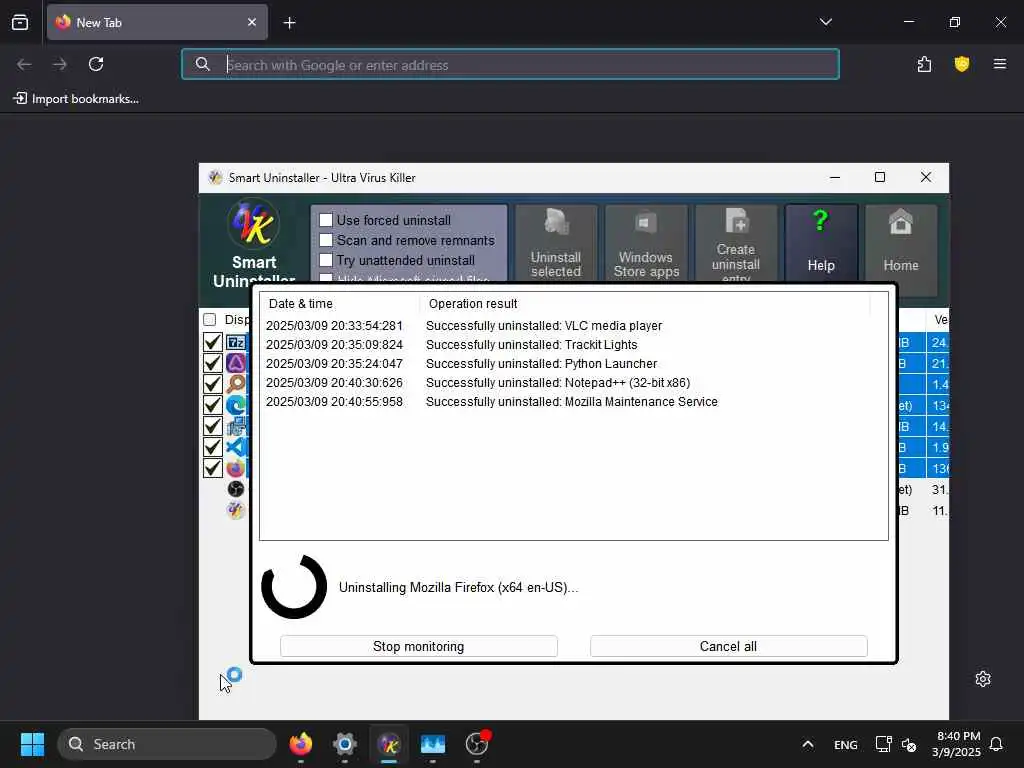Open Firefox from the taskbar
The height and width of the screenshot is (768, 1024).
tap(300, 744)
